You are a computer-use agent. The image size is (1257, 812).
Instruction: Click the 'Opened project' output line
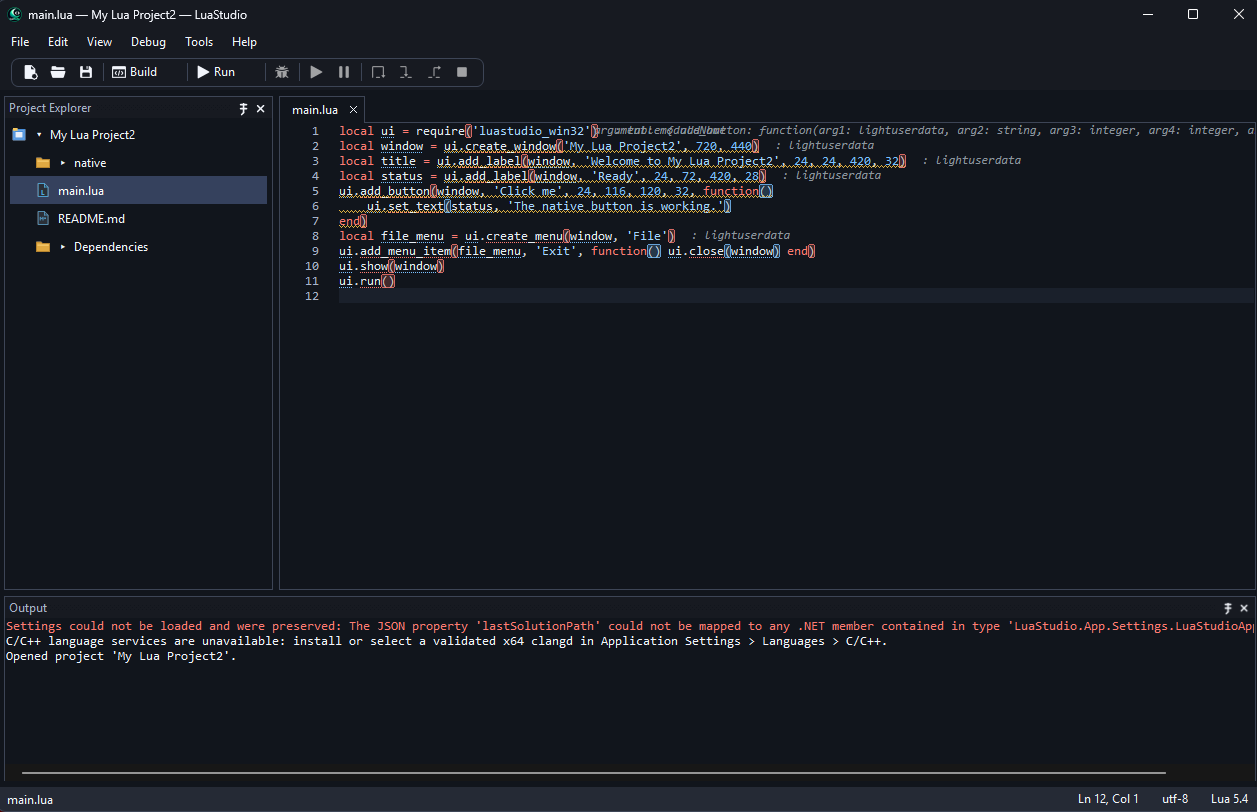pyautogui.click(x=121, y=656)
